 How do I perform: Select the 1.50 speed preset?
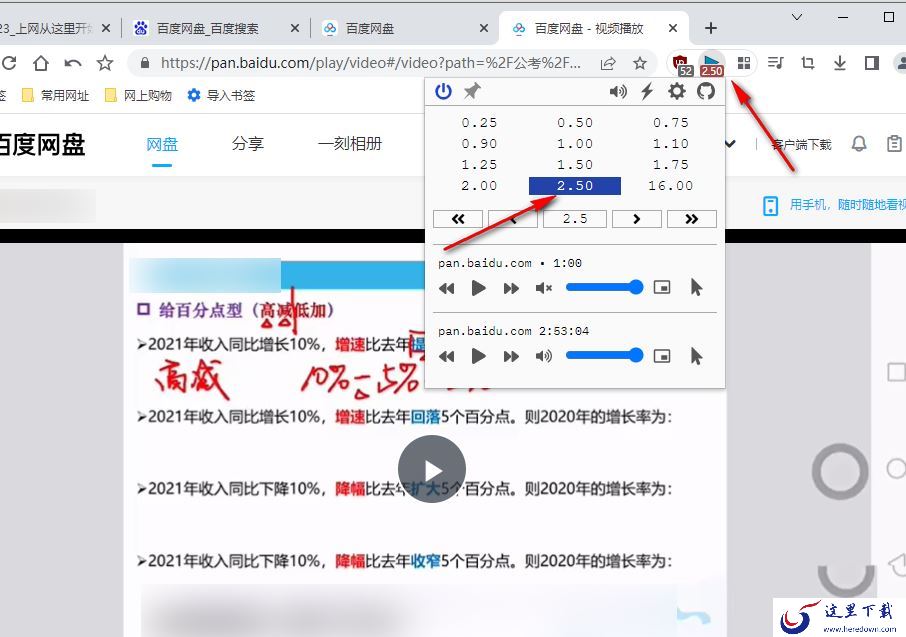tap(575, 165)
